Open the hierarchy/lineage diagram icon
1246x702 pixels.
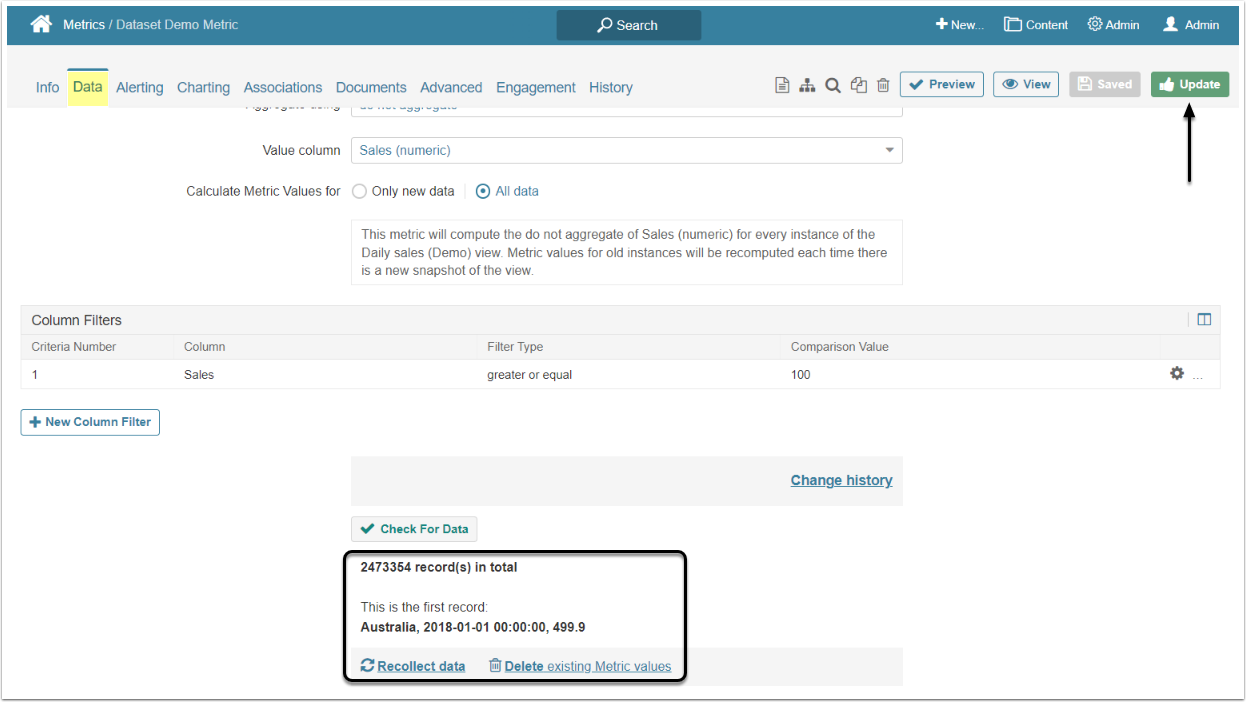click(x=807, y=85)
